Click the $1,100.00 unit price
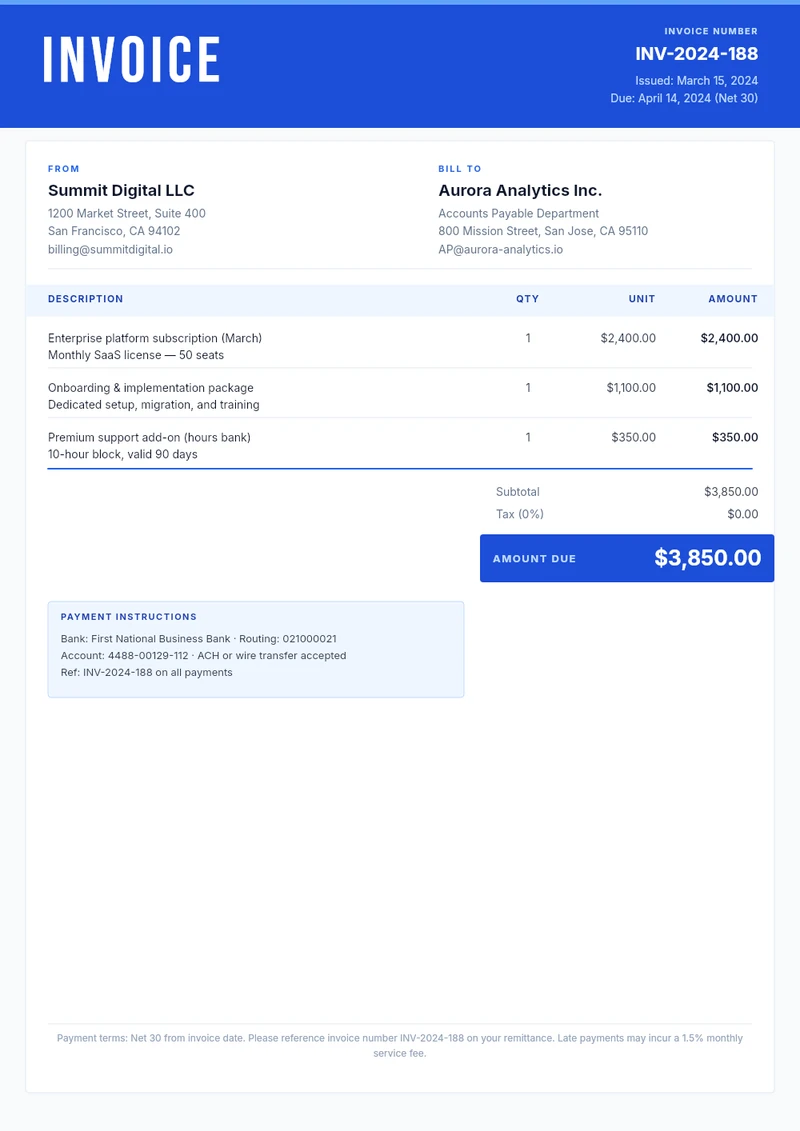This screenshot has width=800, height=1131. 631,388
